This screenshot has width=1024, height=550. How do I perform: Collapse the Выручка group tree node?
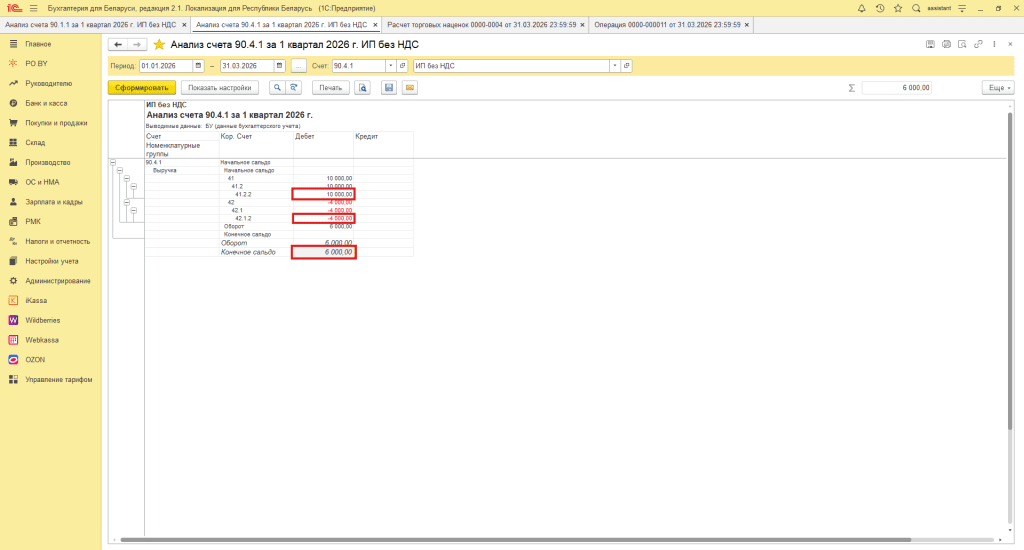tap(119, 171)
